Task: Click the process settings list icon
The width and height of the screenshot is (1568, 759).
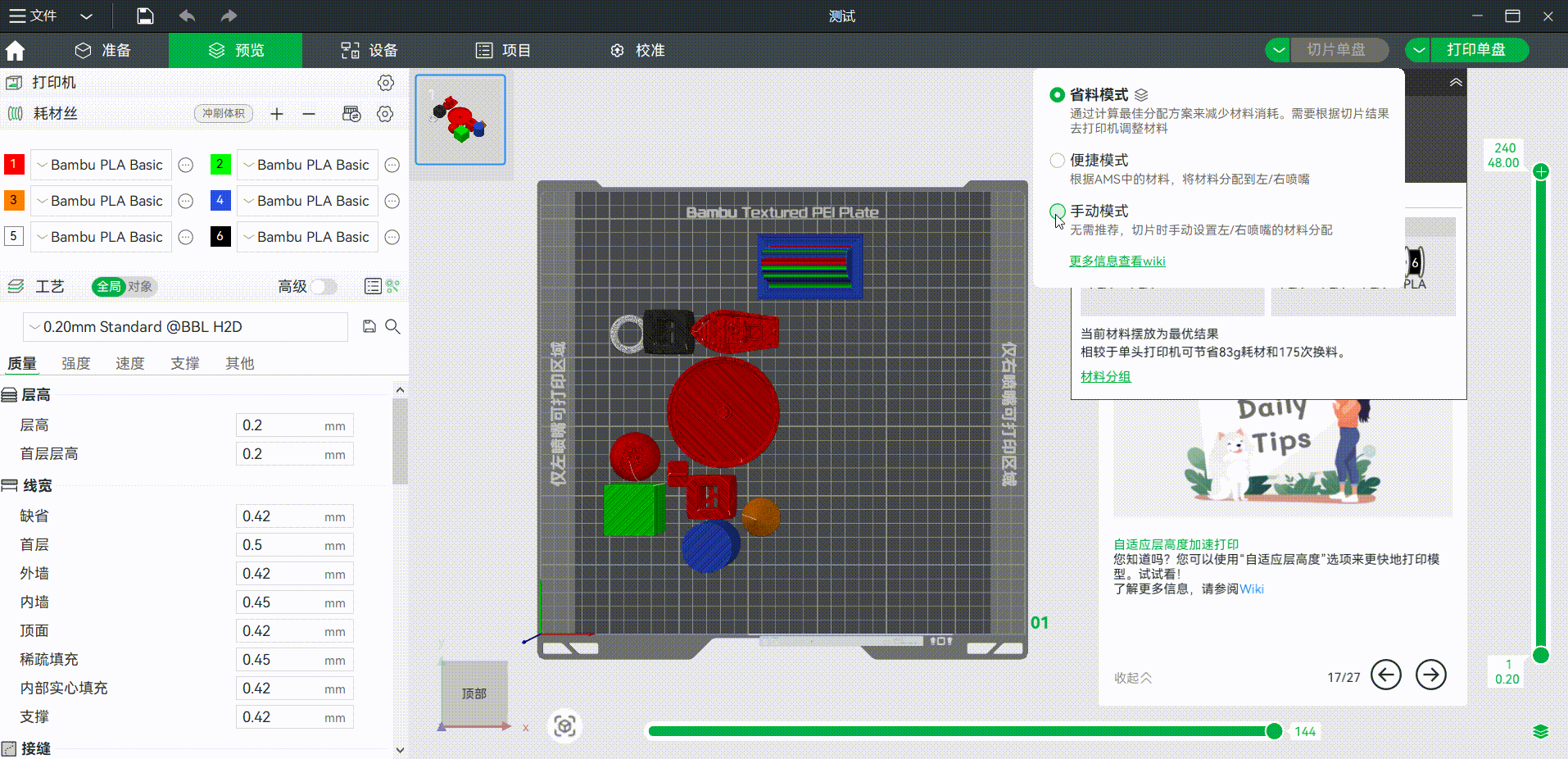Action: [373, 286]
